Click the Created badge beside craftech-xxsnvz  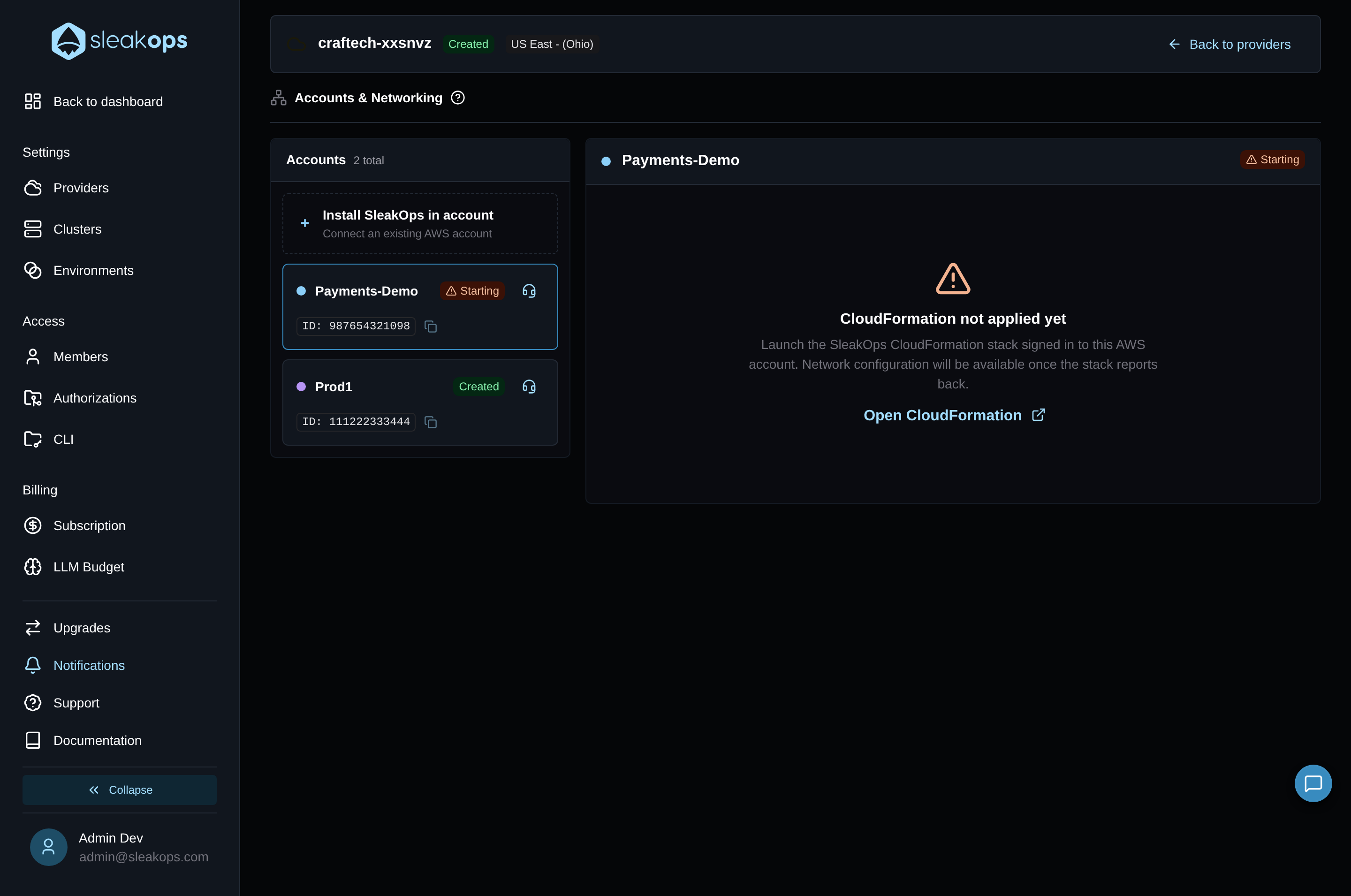pos(468,44)
